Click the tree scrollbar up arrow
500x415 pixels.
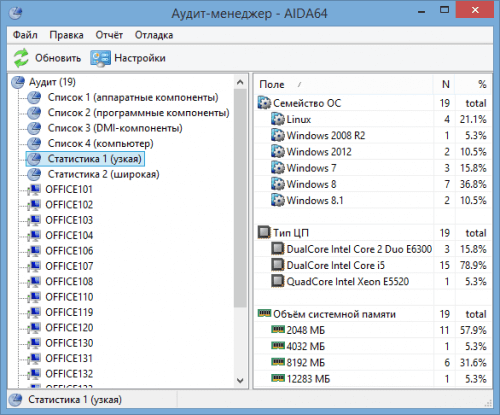tap(240, 82)
